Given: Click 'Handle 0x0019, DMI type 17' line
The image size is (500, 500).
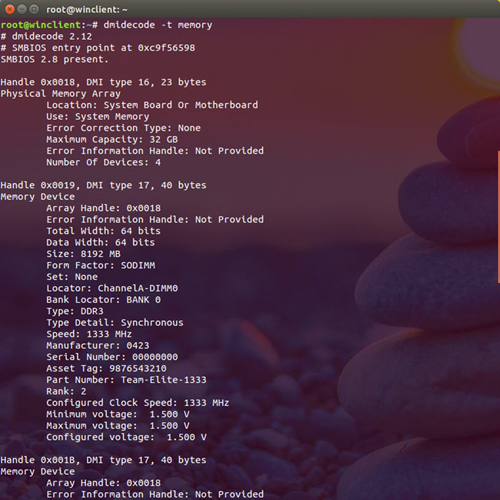Looking at the screenshot, I should click(x=103, y=185).
